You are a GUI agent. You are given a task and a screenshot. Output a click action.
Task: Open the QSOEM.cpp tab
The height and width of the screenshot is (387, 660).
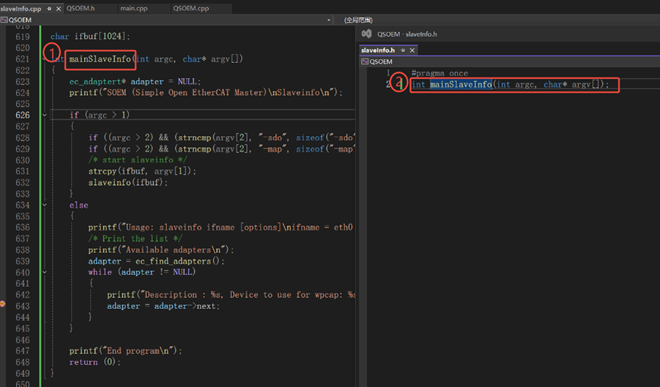click(191, 8)
